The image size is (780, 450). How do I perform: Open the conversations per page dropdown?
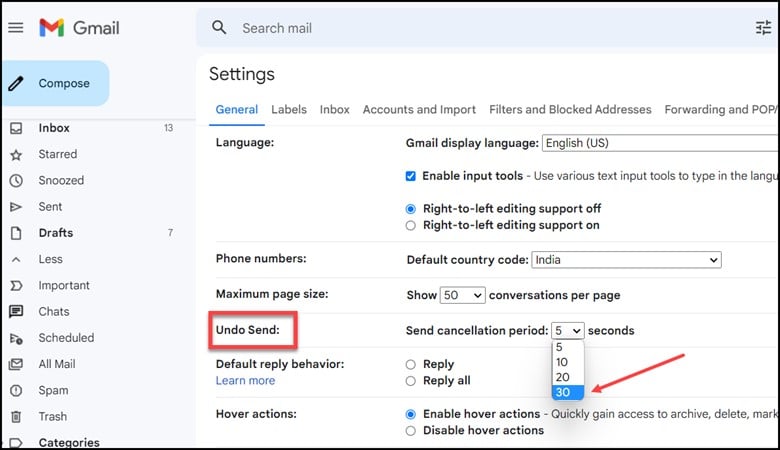(462, 295)
